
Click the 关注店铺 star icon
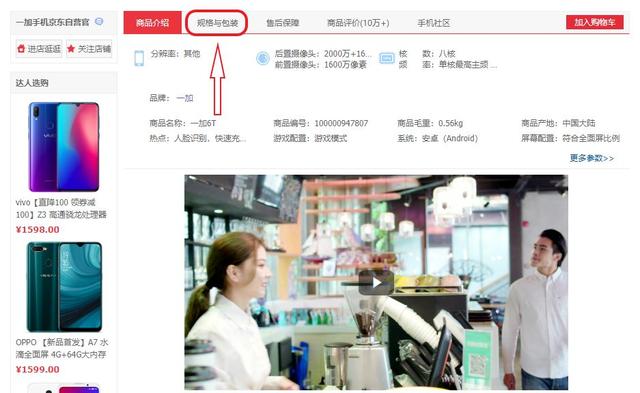tap(71, 49)
